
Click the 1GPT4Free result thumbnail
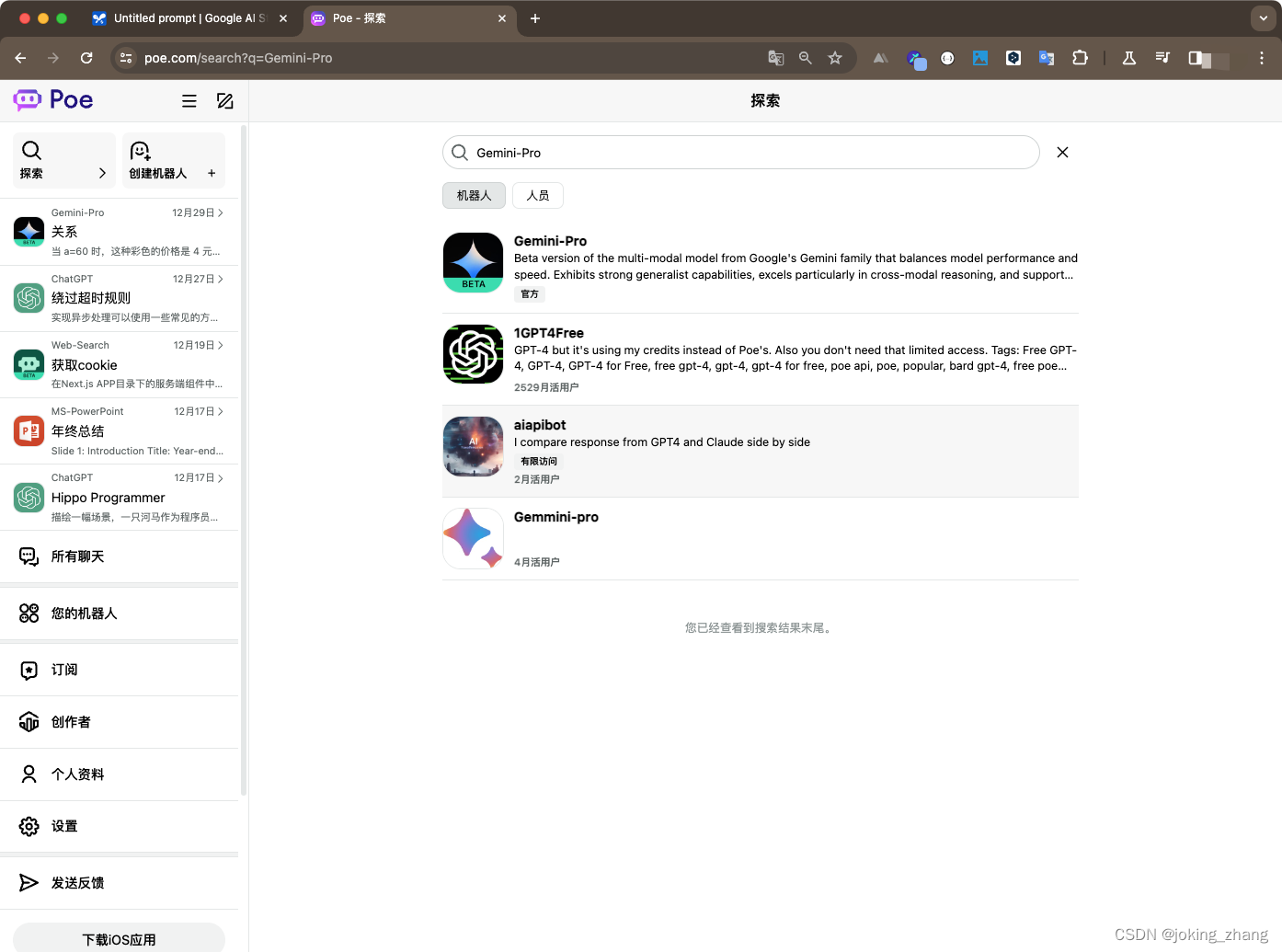[x=473, y=354]
